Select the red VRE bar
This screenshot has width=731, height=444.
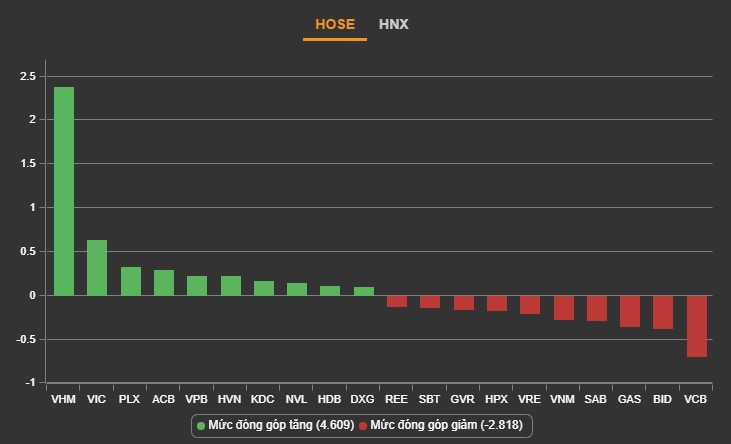coord(530,305)
